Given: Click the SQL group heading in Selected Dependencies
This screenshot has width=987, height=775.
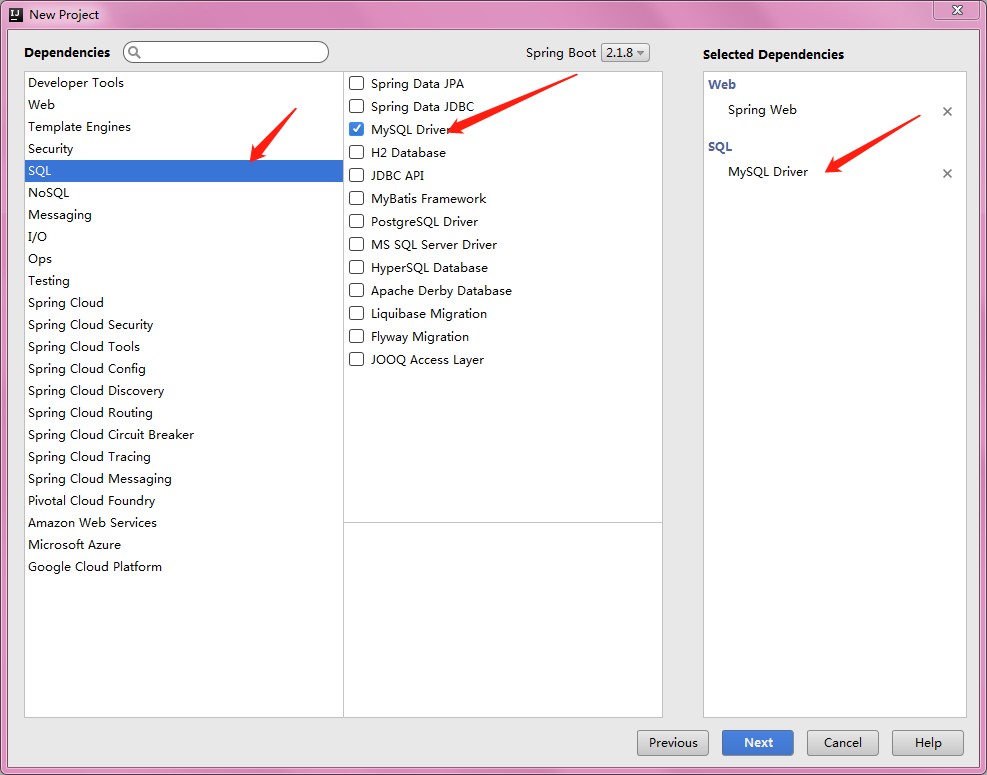Looking at the screenshot, I should tap(719, 147).
